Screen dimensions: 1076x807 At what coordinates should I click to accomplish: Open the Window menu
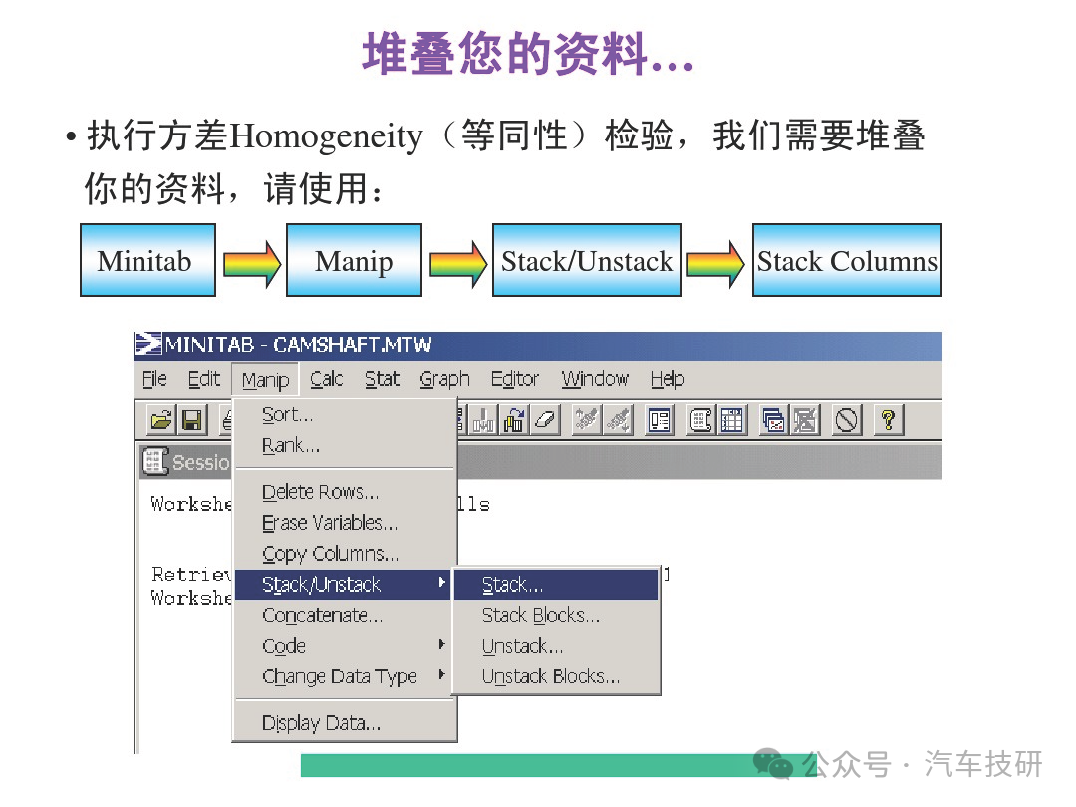(x=595, y=379)
